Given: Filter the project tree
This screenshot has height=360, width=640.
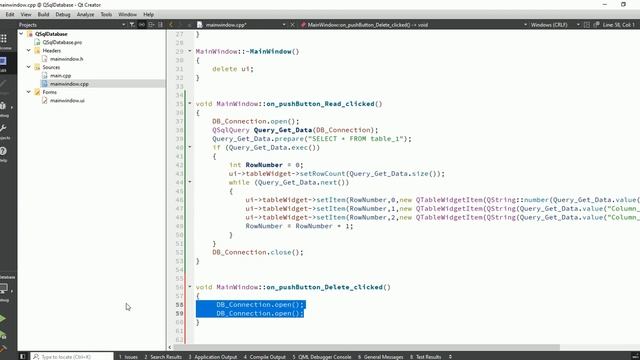Looking at the screenshot, I should point(132,25).
